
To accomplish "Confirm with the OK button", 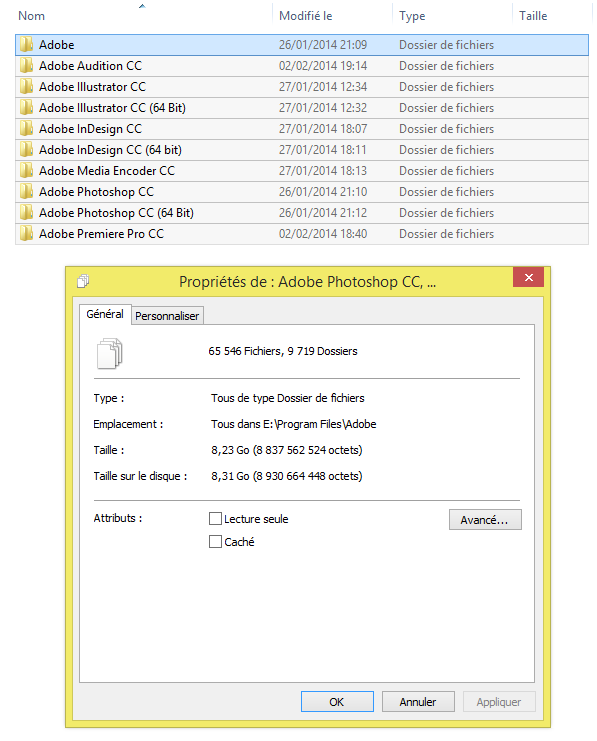I will pyautogui.click(x=337, y=702).
